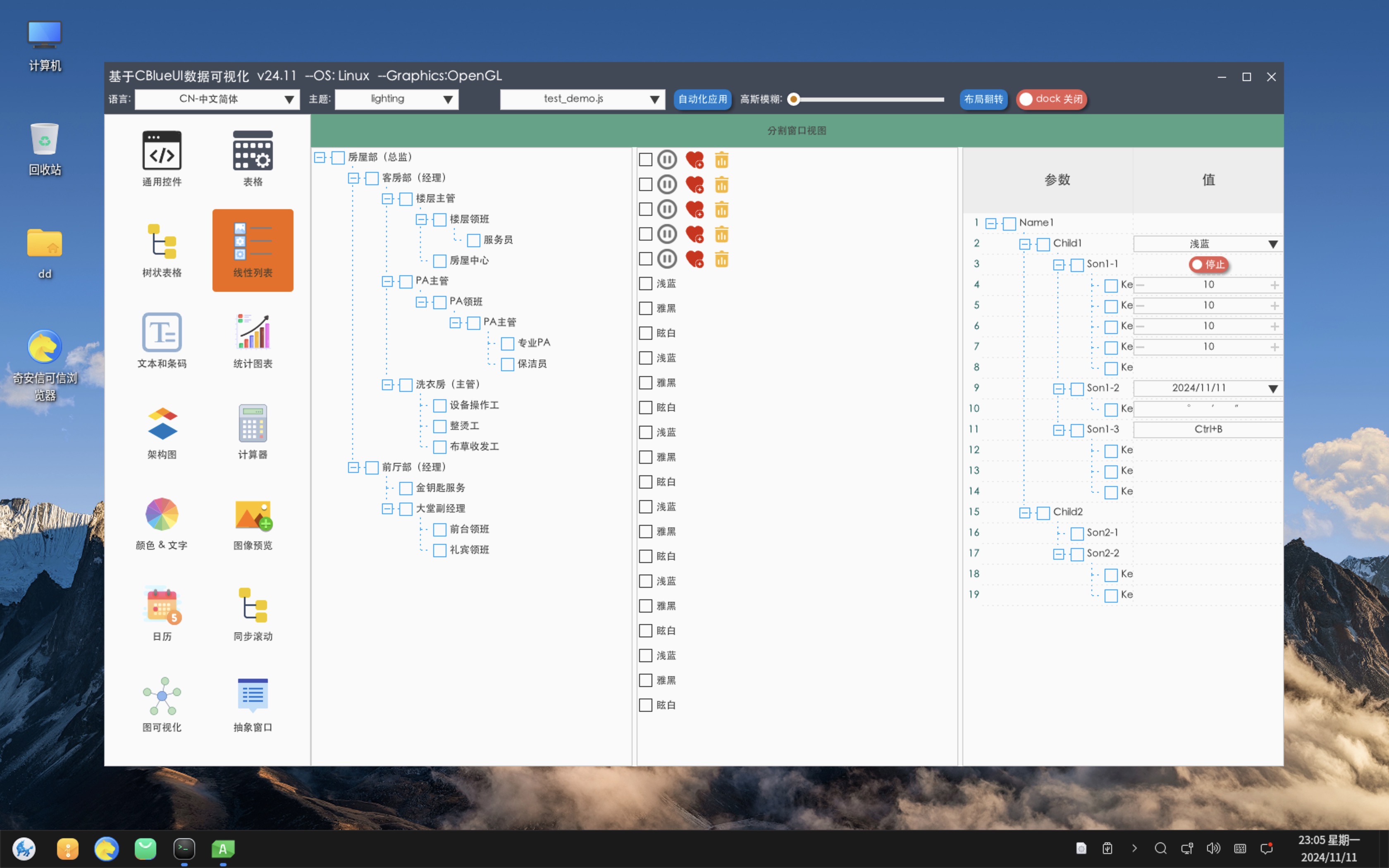Click the 高斯模糊 blur slider track
Image resolution: width=1389 pixels, height=868 pixels.
click(869, 99)
